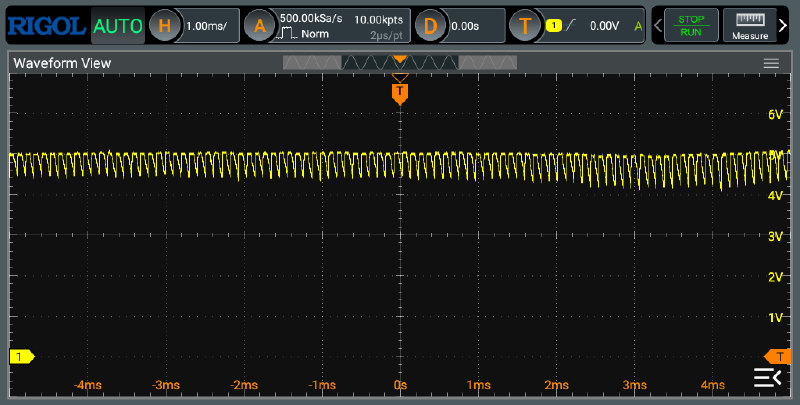Click the memory waveform overview bar
Image resolution: width=800 pixels, height=405 pixels.
pos(399,63)
